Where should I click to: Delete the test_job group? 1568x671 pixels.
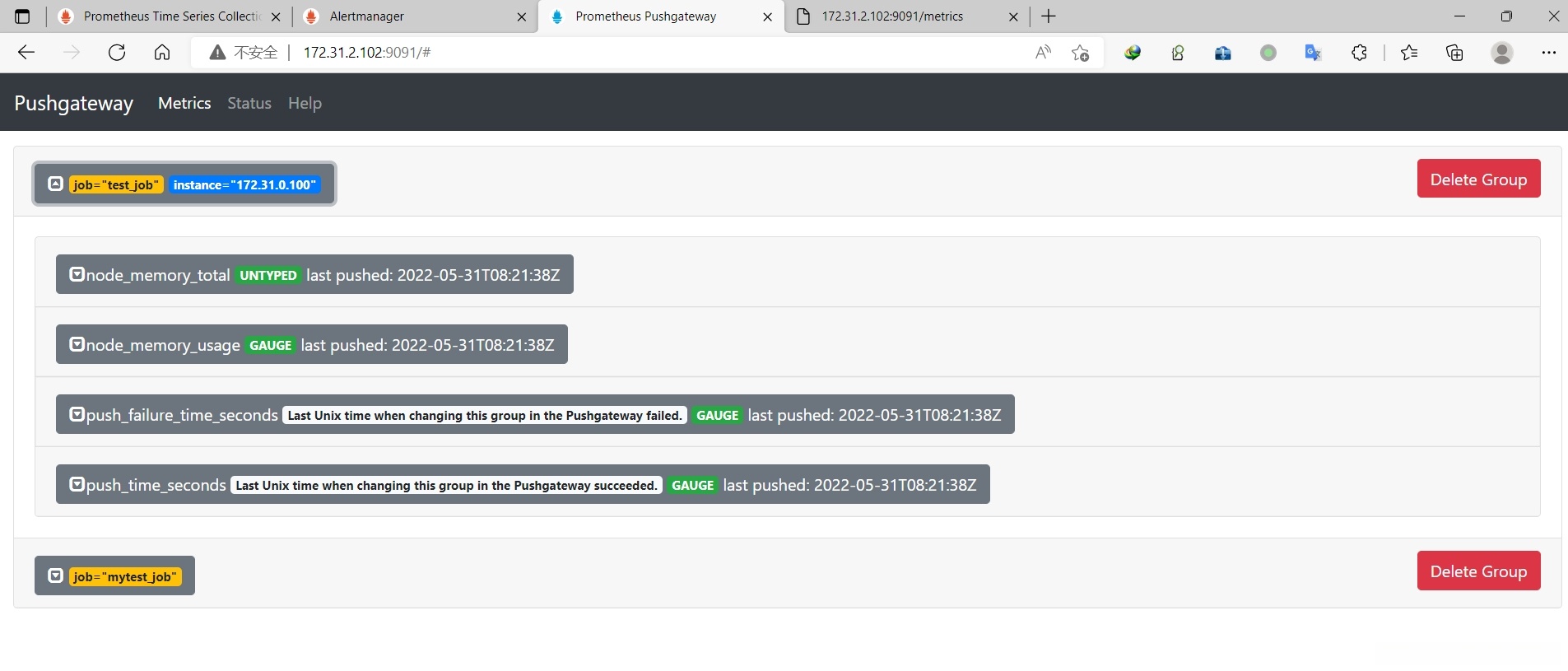click(1478, 179)
